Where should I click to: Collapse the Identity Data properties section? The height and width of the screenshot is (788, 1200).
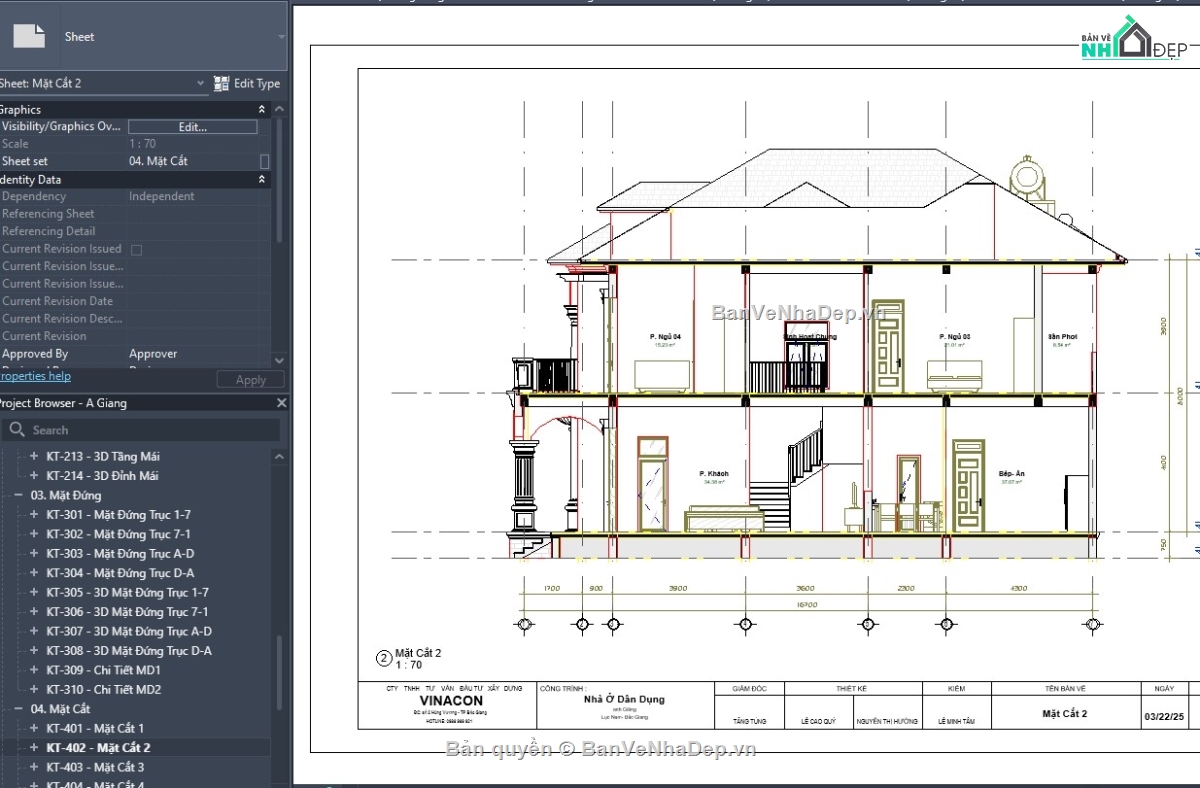[x=262, y=179]
